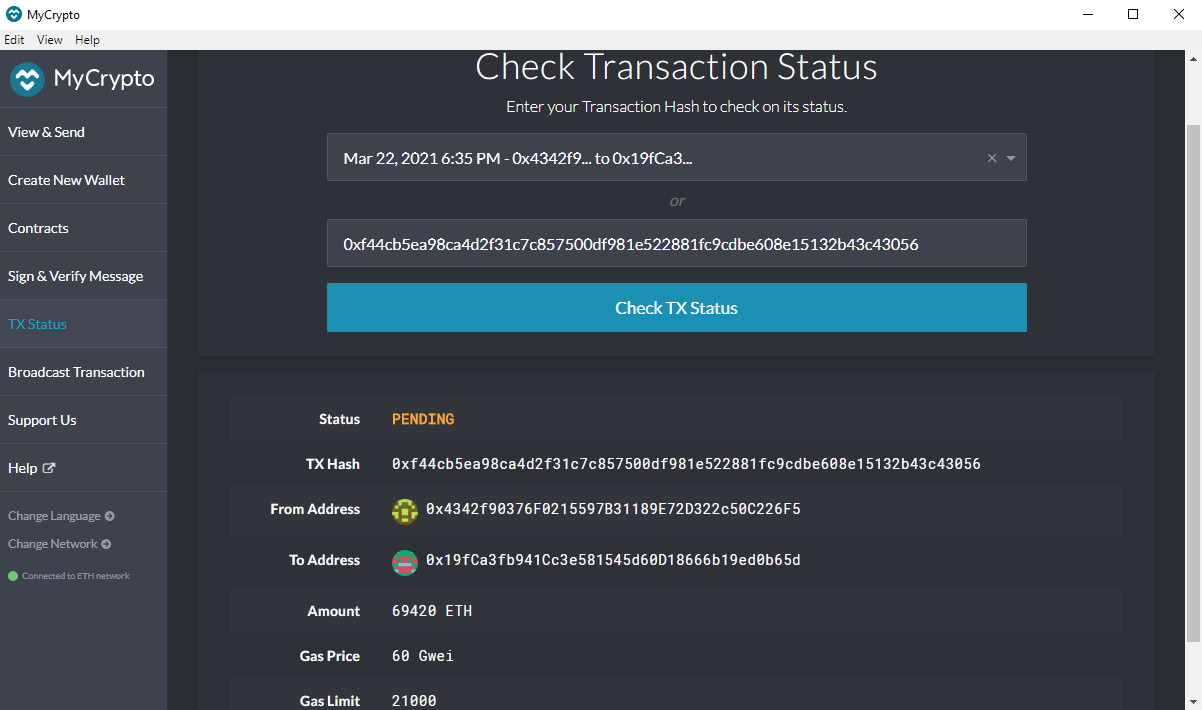This screenshot has width=1202, height=710.
Task: Click the green ETH network connection dot
Action: coord(13,576)
